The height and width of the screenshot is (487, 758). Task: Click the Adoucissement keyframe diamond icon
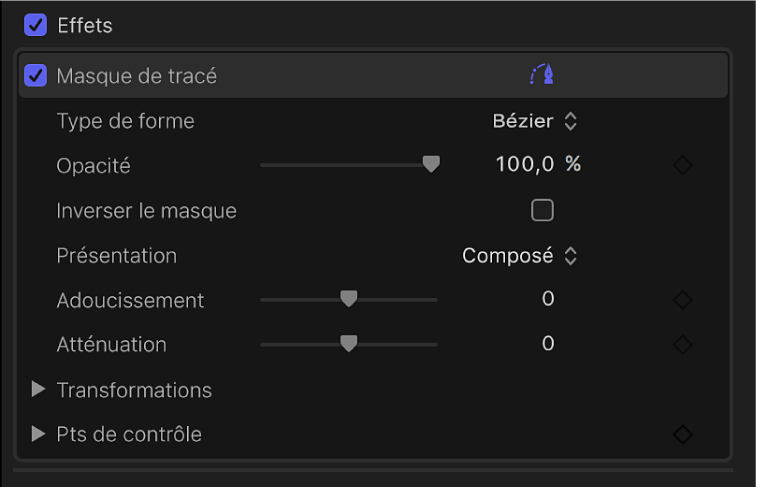[683, 300]
